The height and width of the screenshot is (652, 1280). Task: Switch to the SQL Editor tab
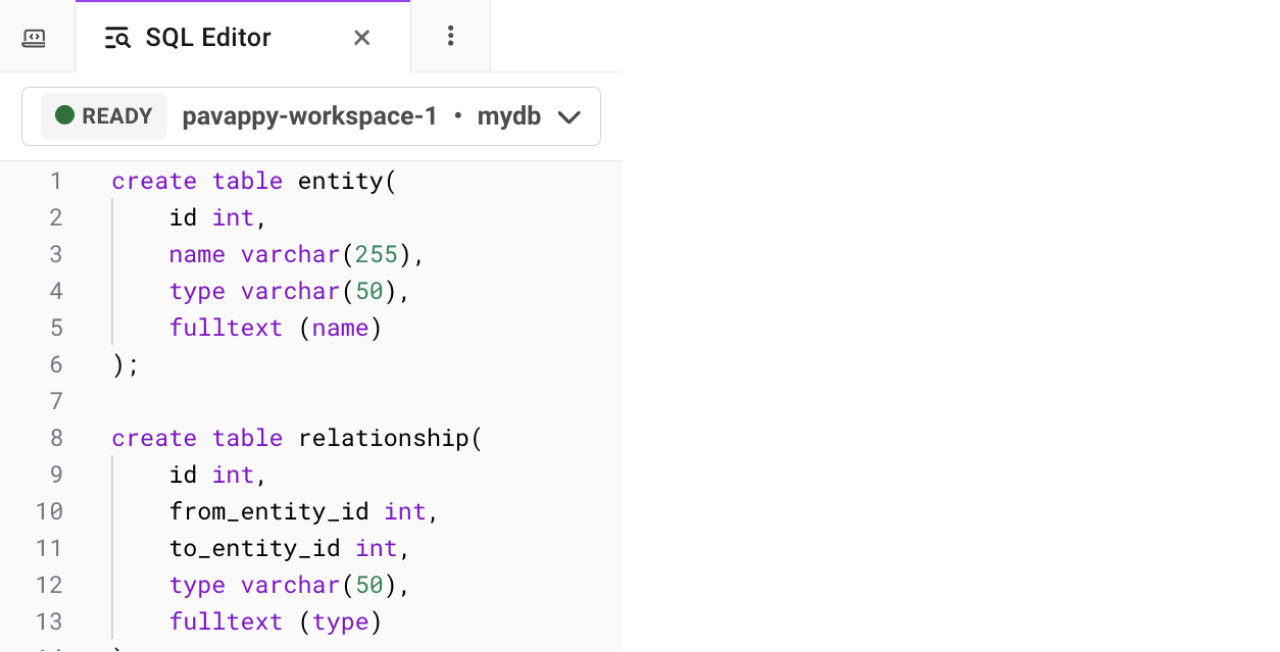click(207, 37)
